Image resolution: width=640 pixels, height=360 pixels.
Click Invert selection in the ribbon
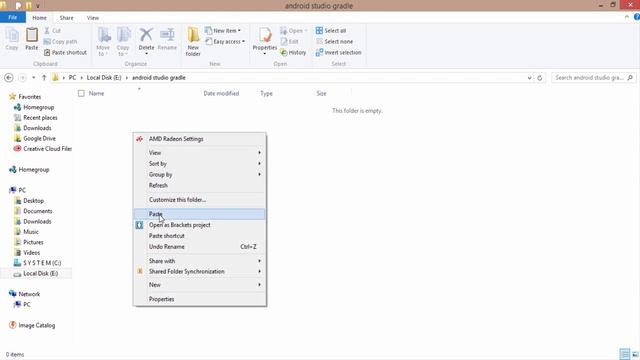338,53
